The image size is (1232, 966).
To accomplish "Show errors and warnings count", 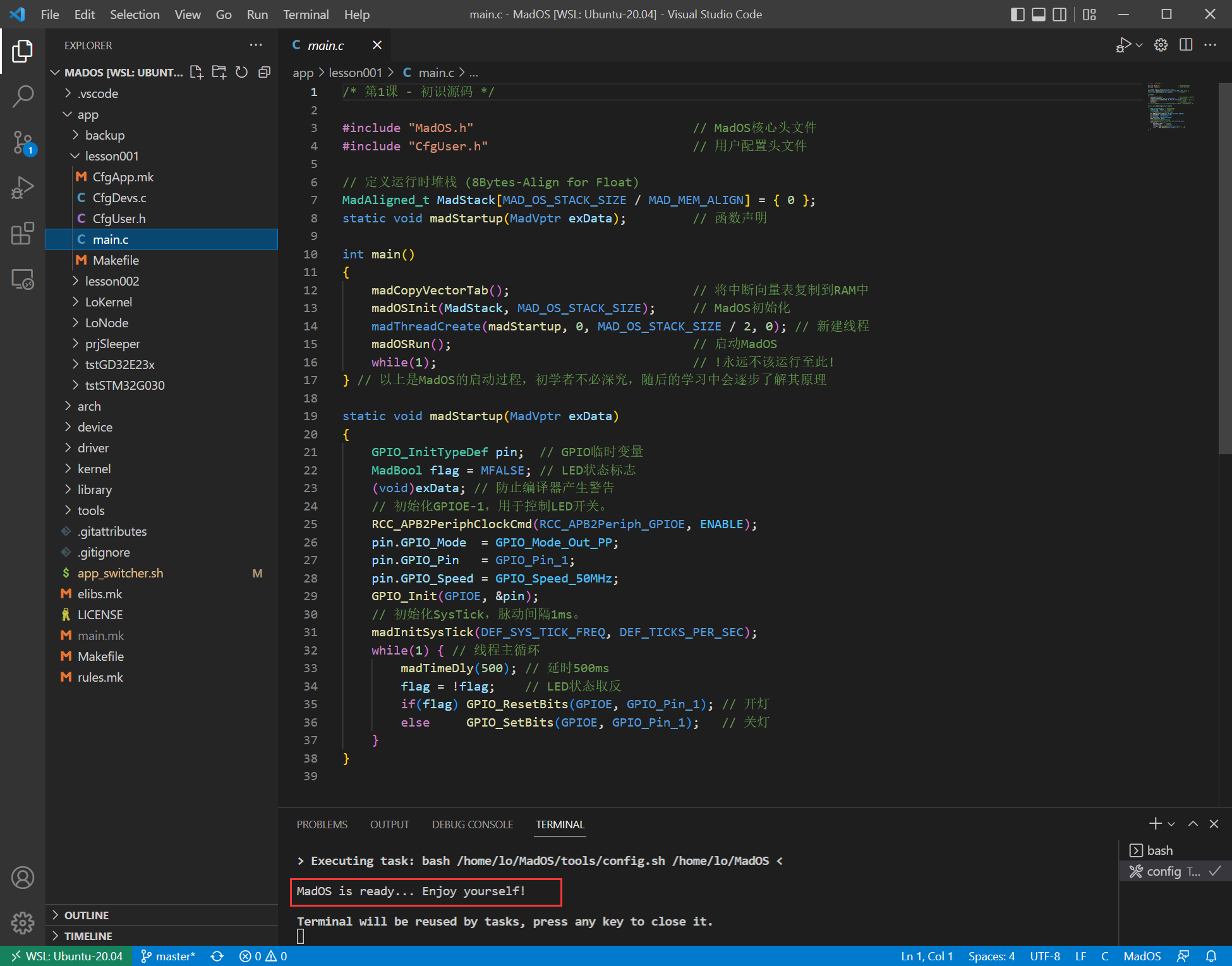I will point(263,956).
